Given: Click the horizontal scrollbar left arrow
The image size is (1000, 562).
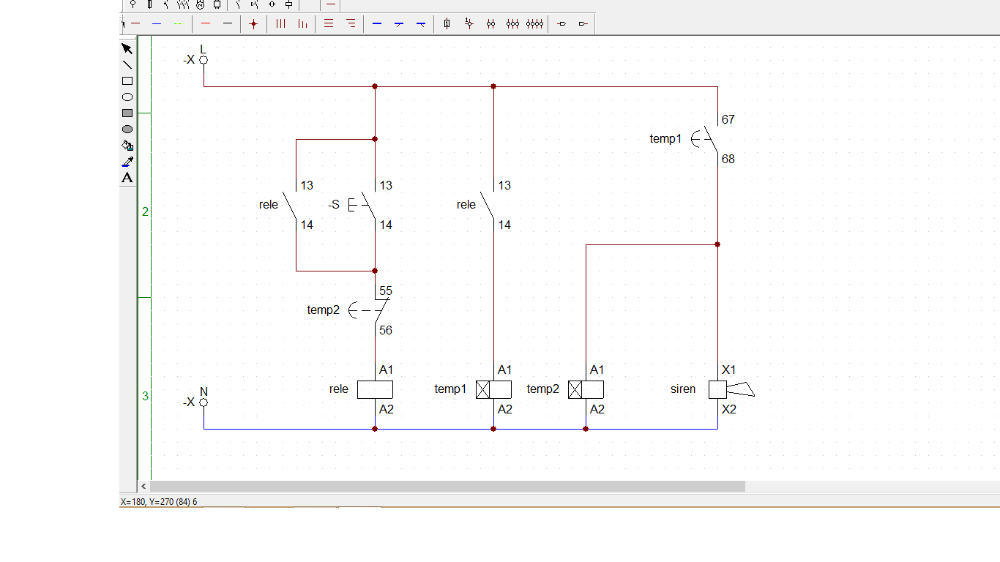Looking at the screenshot, I should click(x=144, y=487).
